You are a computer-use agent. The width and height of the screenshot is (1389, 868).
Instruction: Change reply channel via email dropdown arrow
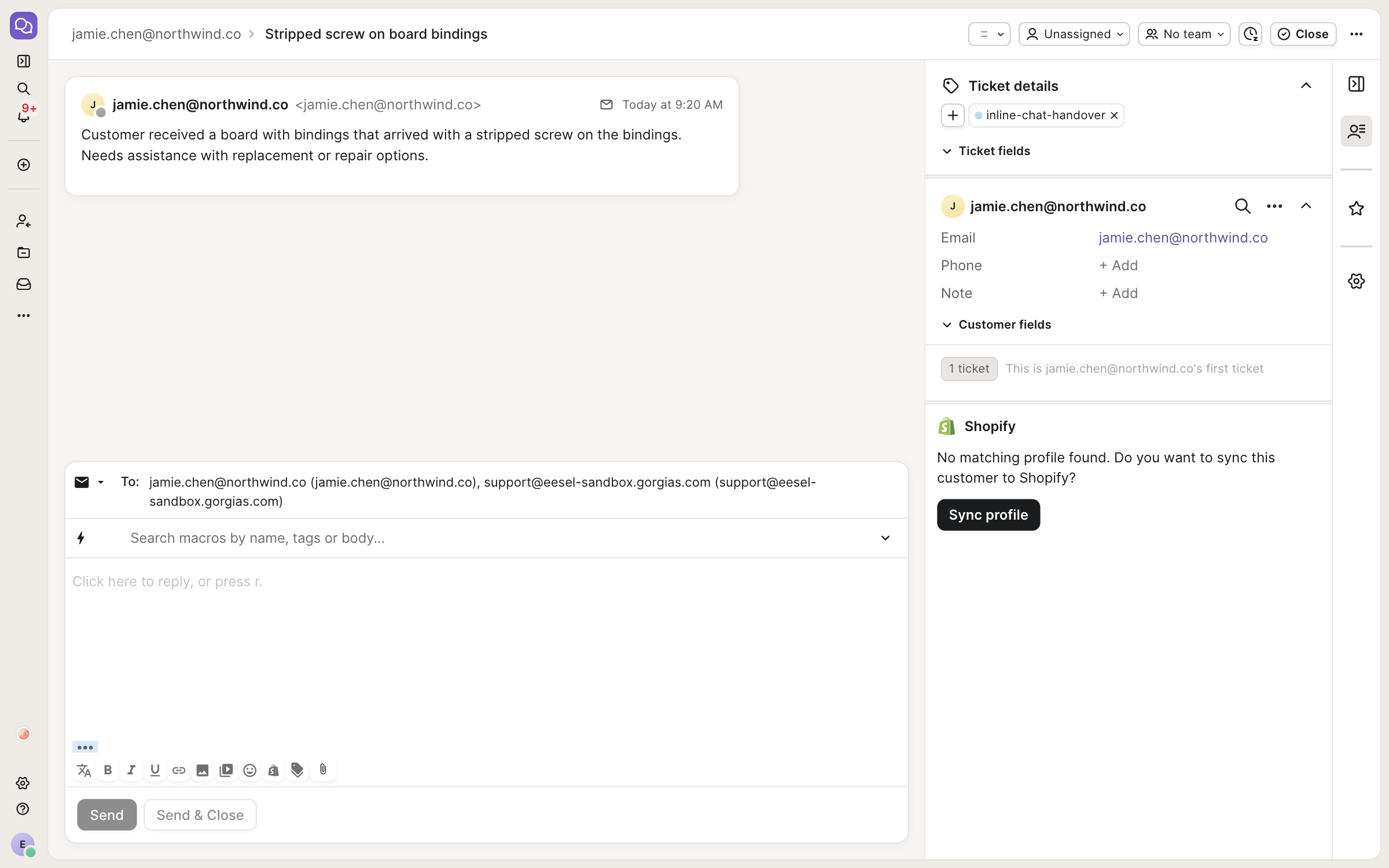coord(101,482)
